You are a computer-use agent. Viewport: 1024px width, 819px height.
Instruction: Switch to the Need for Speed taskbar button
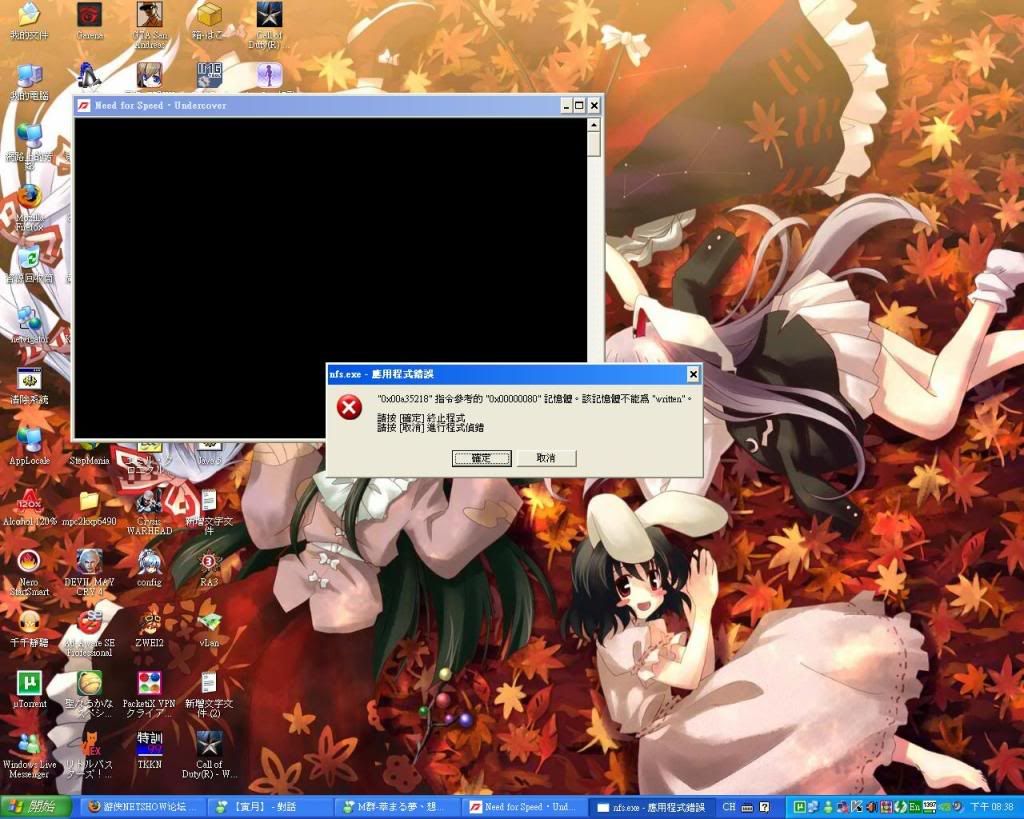coord(526,807)
